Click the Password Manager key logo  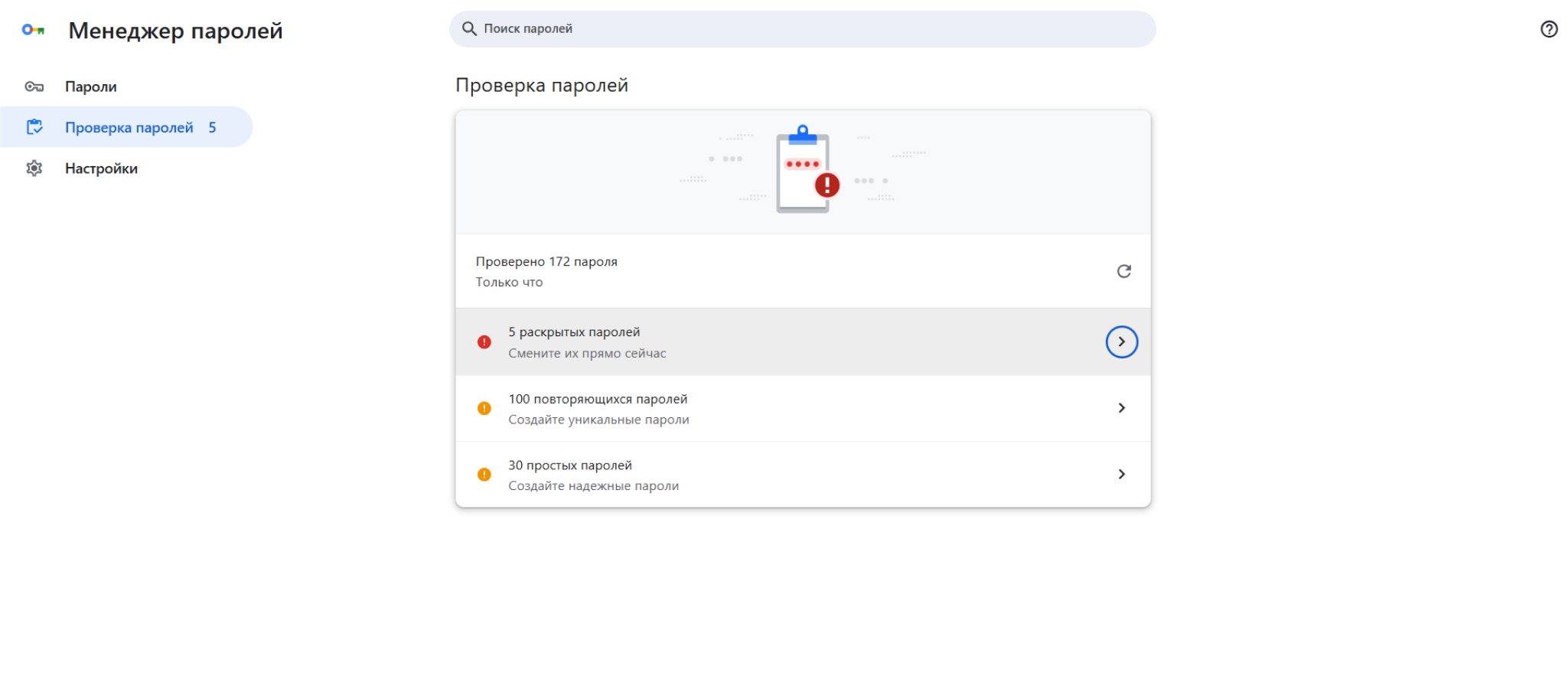(33, 30)
